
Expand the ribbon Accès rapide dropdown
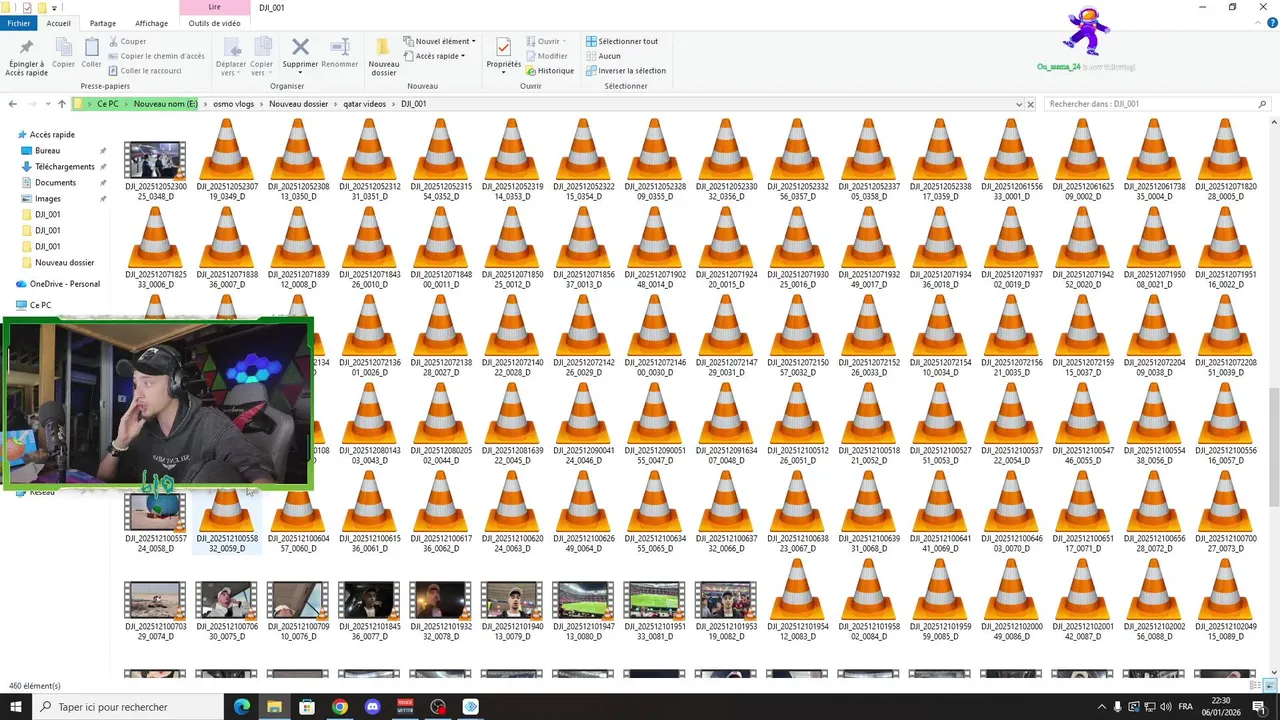436,56
